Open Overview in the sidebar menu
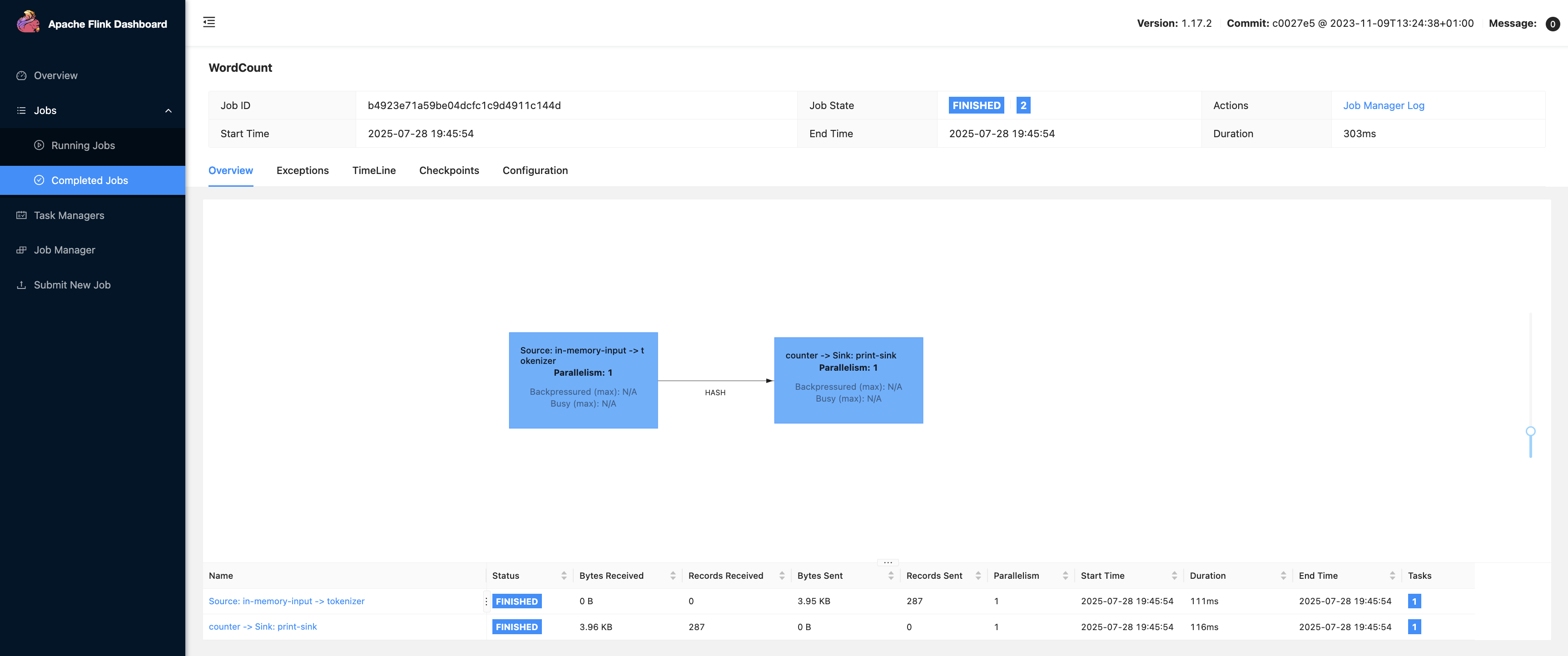1568x656 pixels. coord(93,75)
